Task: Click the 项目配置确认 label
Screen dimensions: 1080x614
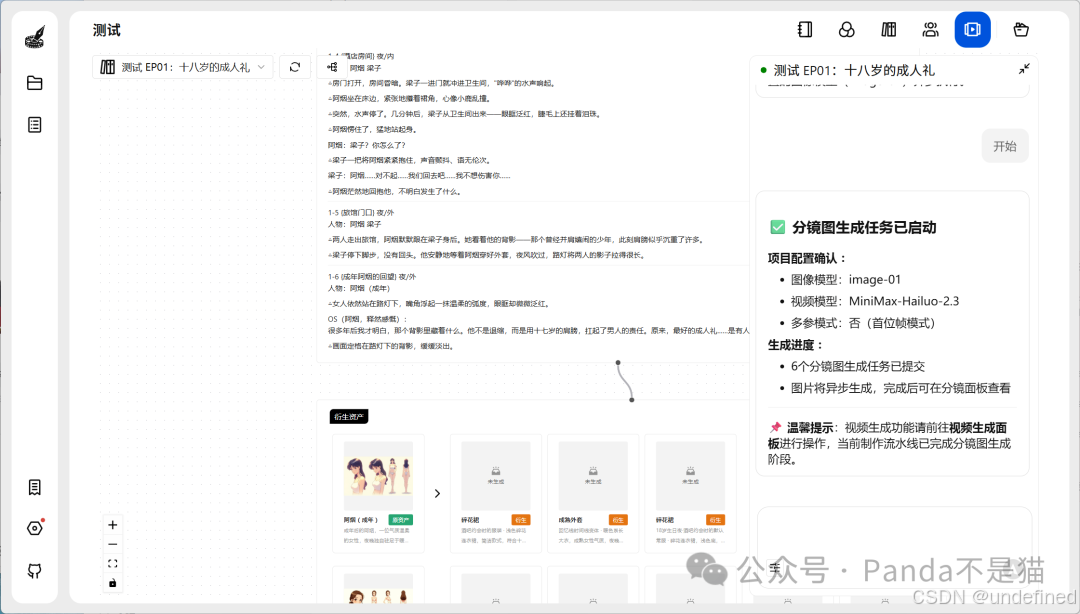Action: click(x=807, y=258)
